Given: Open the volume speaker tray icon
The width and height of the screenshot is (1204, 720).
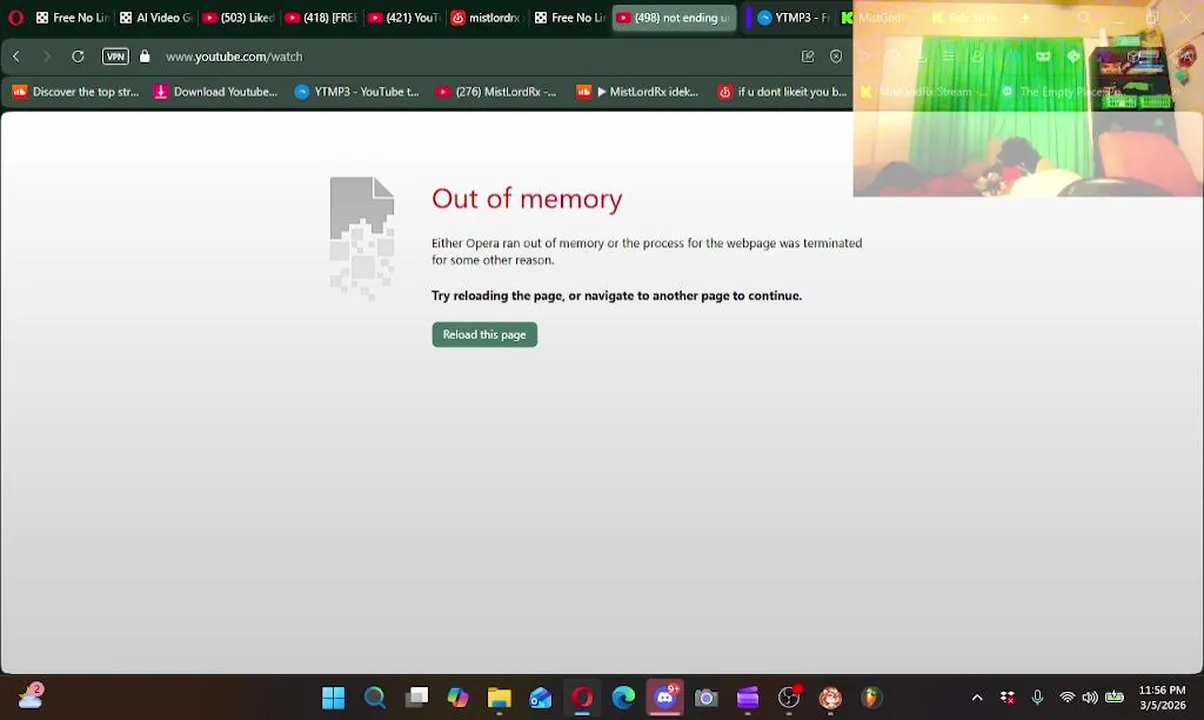Looking at the screenshot, I should (x=1090, y=698).
